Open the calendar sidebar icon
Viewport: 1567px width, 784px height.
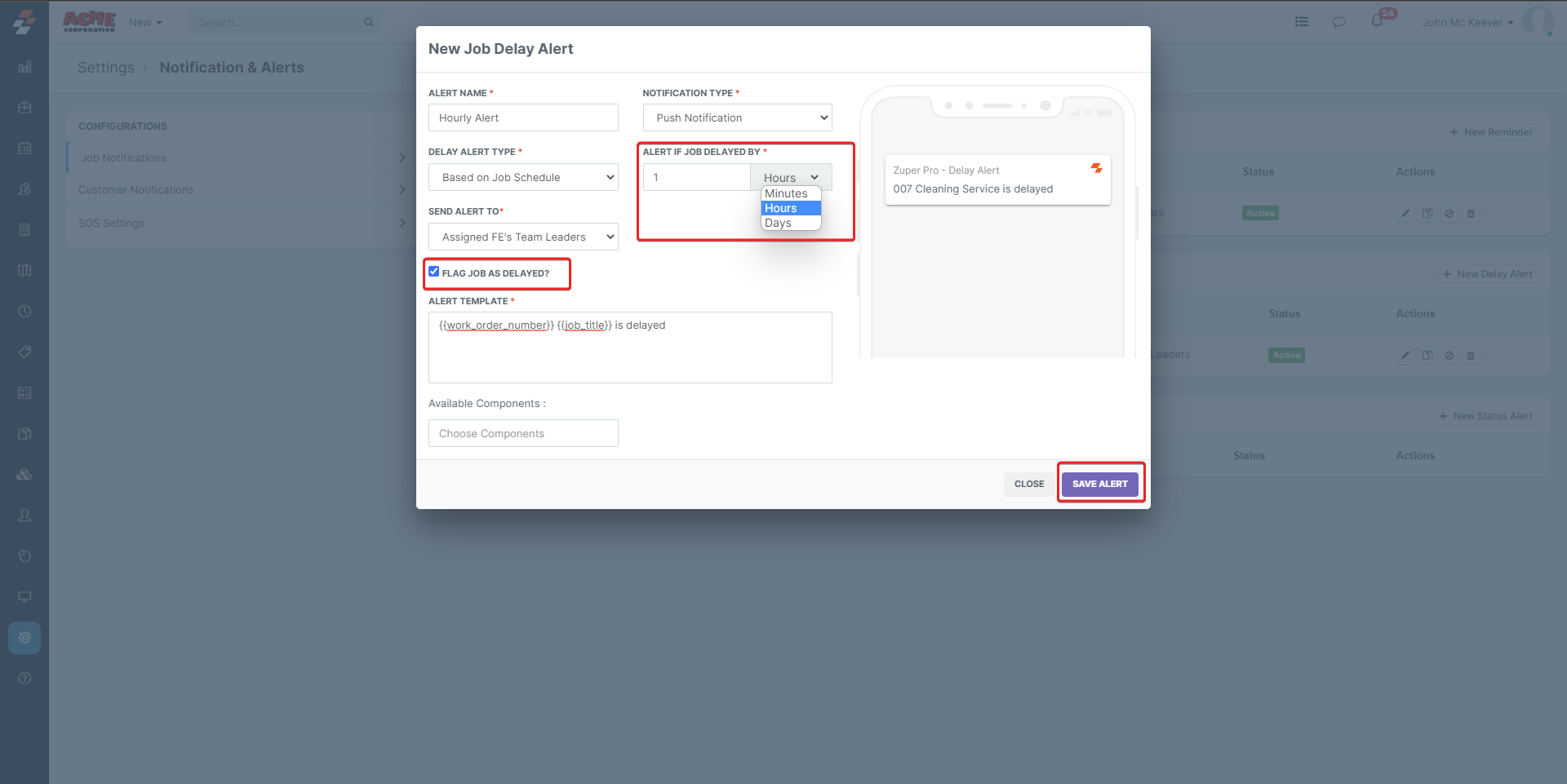[24, 148]
